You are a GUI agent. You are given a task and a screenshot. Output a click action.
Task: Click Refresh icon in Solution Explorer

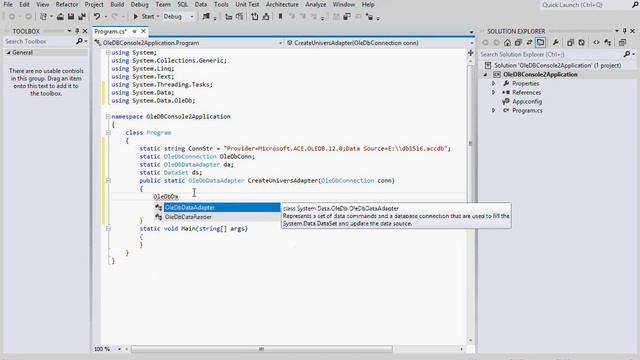[x=581, y=42]
